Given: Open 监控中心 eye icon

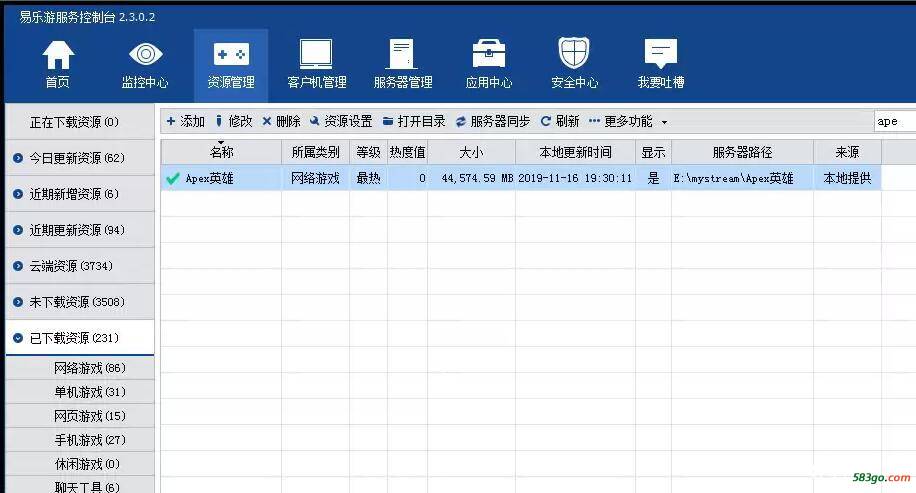Looking at the screenshot, I should 145,54.
